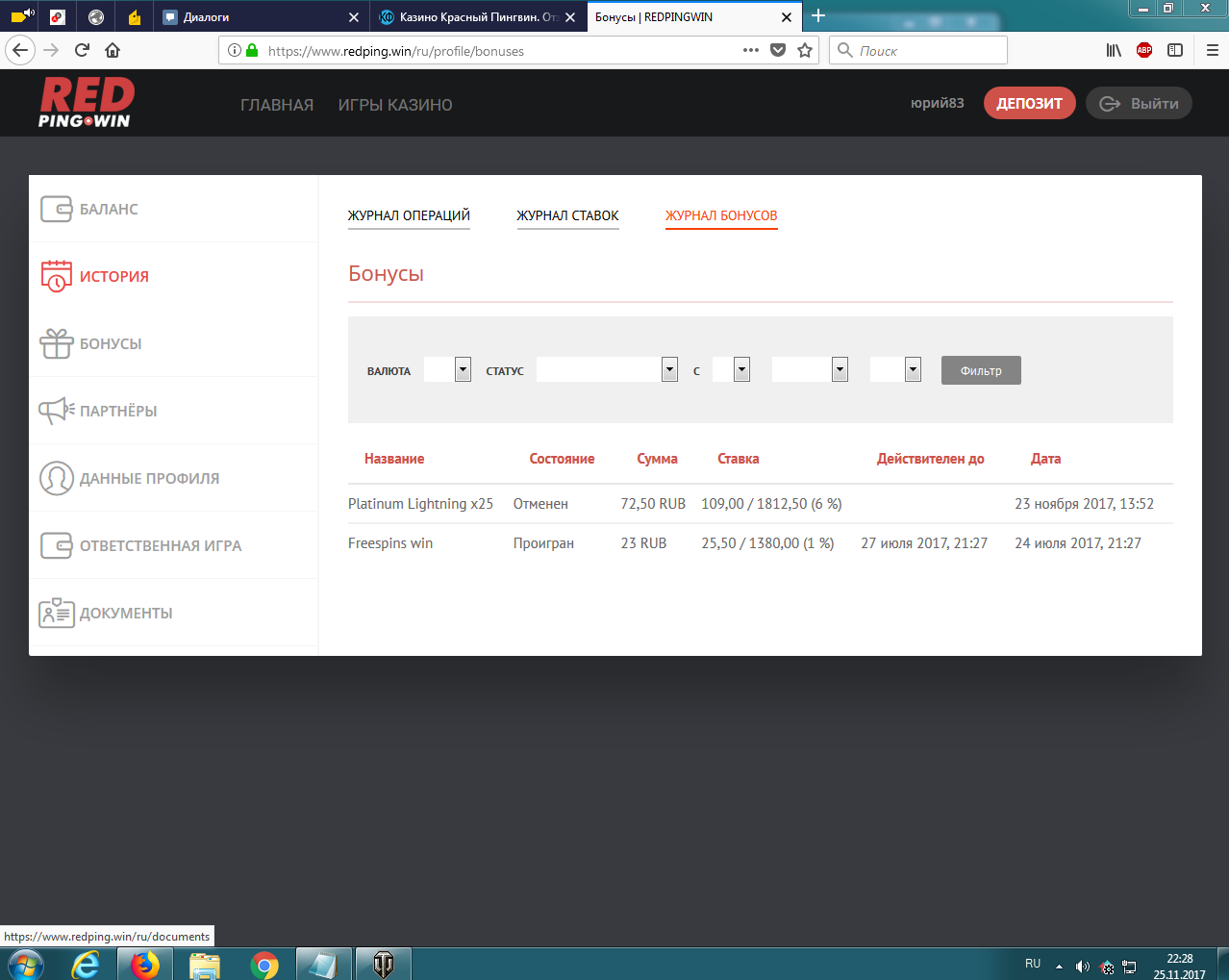Screen dimensions: 1229x980
Task: Click the Проигран status cell
Action: [x=543, y=543]
